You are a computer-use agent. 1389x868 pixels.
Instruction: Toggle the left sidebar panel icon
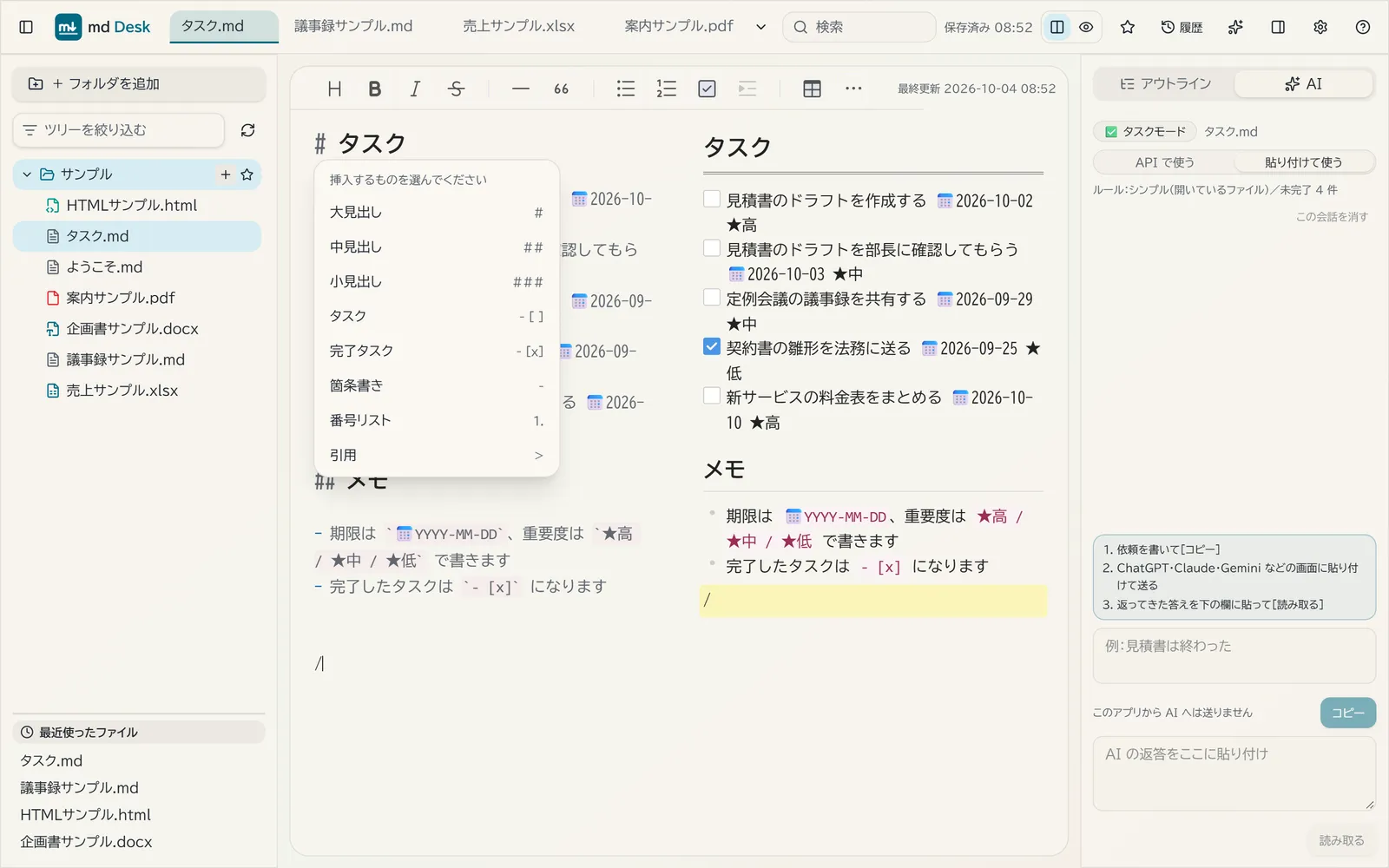(26, 27)
